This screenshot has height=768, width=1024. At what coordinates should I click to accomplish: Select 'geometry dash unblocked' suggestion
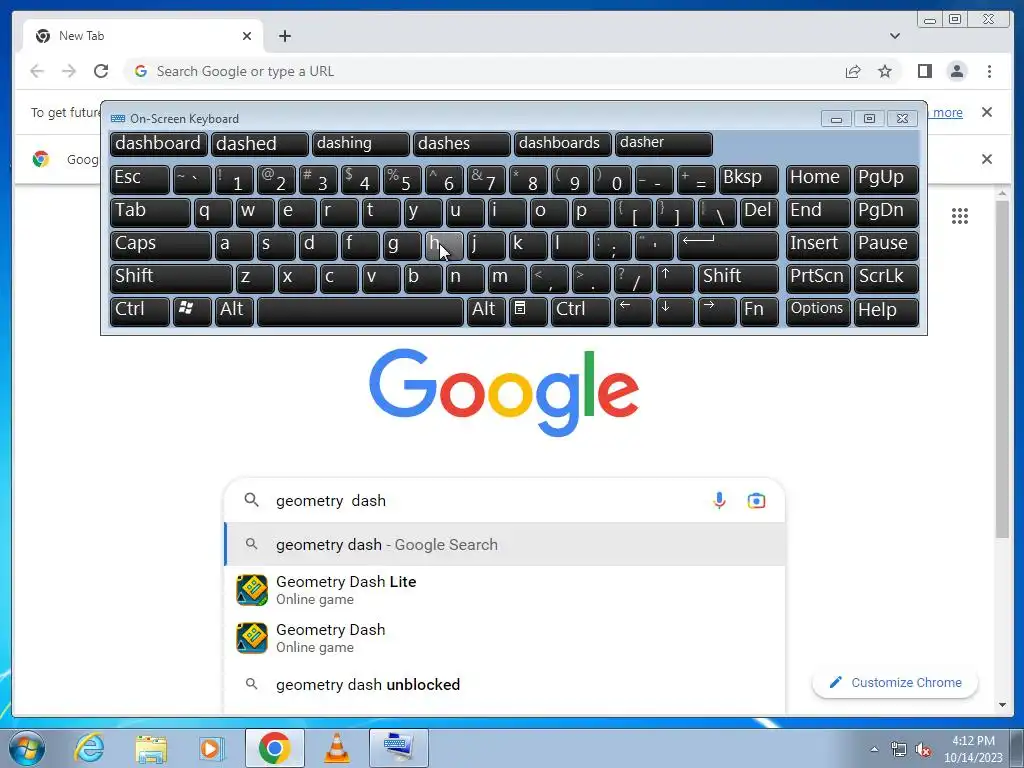pos(505,684)
